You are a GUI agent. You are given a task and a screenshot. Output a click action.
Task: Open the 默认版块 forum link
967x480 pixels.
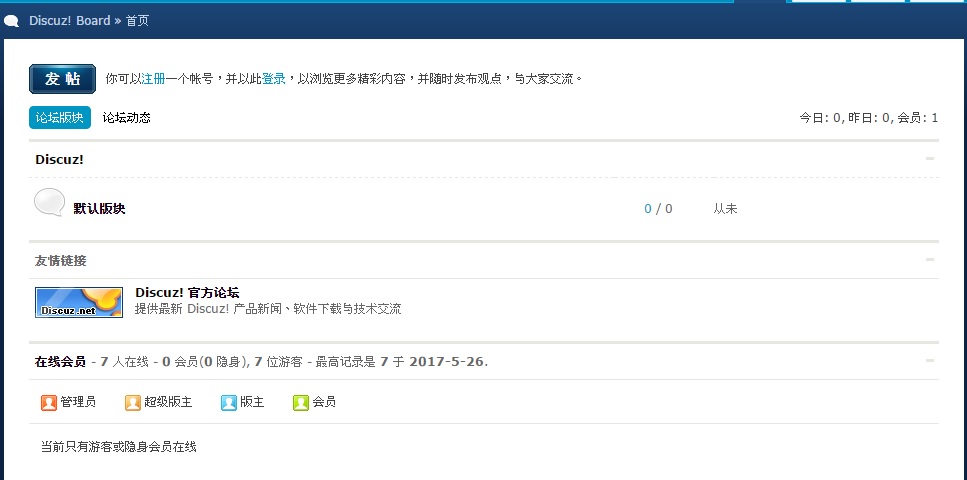(x=99, y=209)
